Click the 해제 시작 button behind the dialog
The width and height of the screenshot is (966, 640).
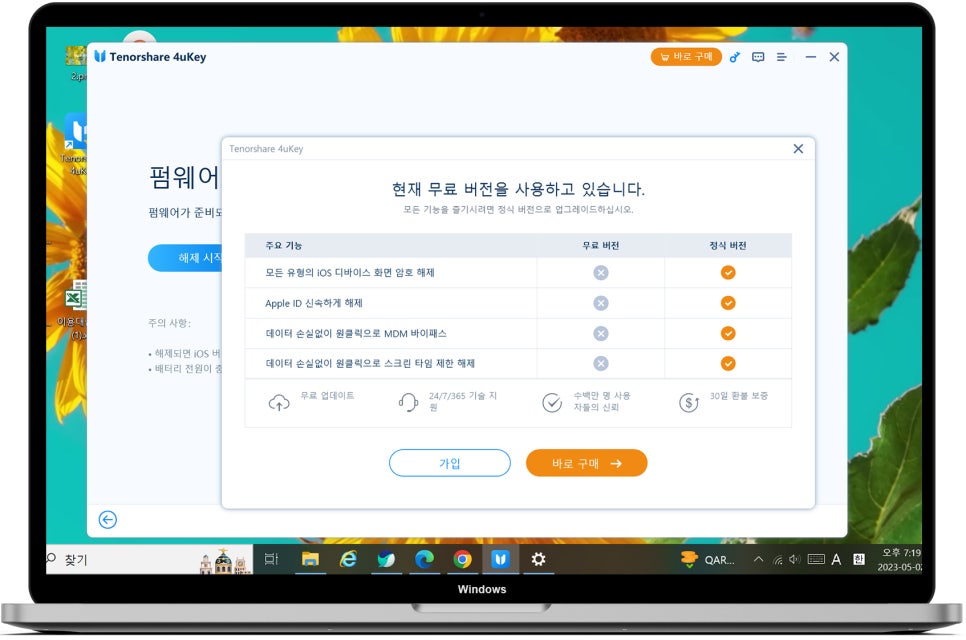click(x=185, y=257)
